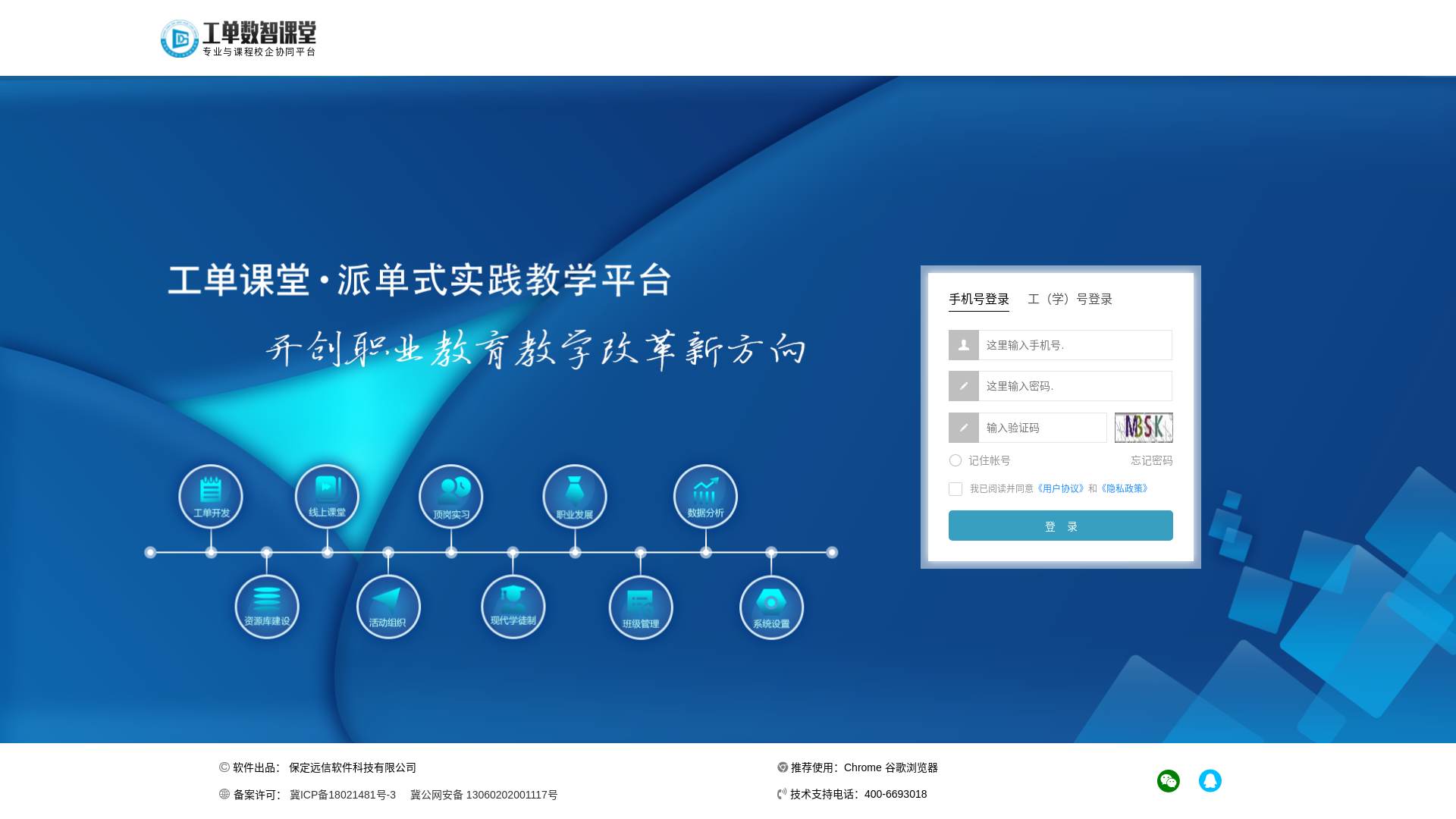Click the WeChat icon in footer
Viewport: 1456px width, 819px height.
1168,780
